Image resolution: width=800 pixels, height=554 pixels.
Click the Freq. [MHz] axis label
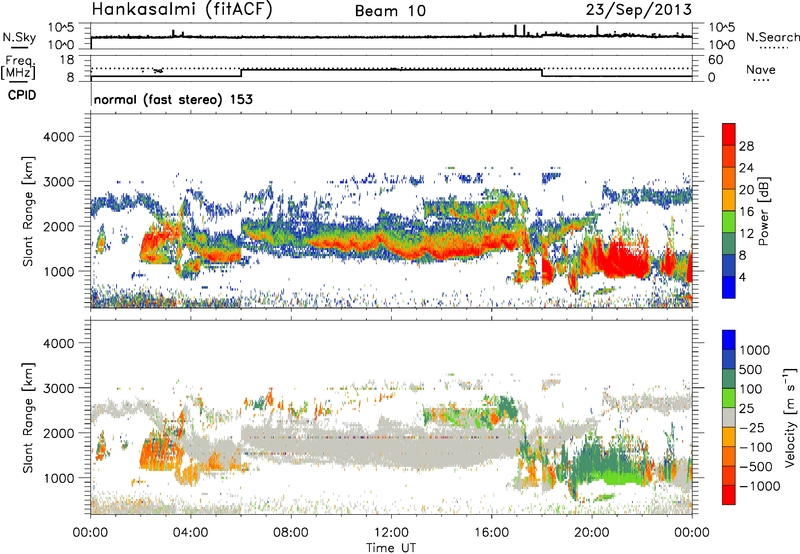point(18,67)
